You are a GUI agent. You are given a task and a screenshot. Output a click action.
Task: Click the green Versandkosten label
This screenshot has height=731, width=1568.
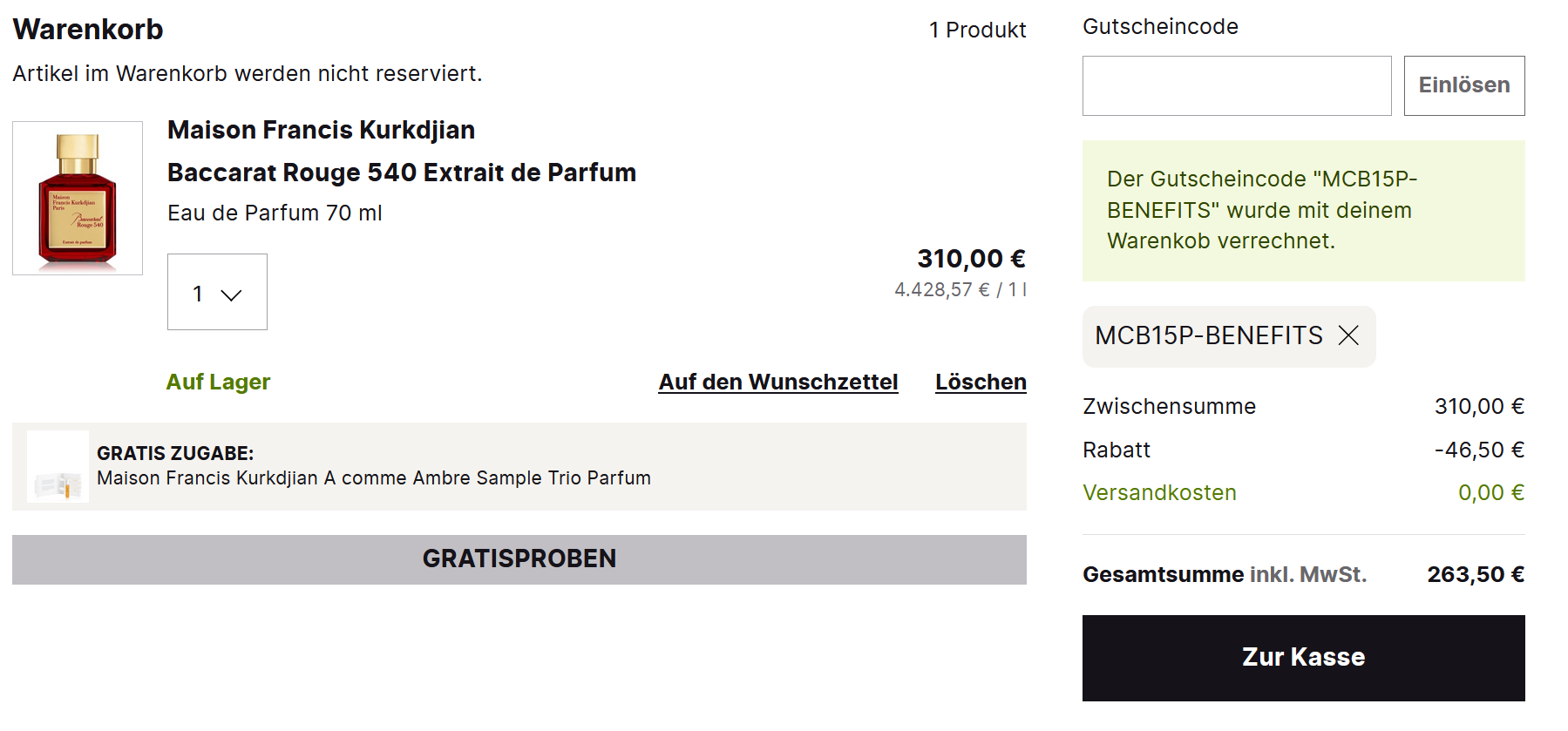tap(1159, 493)
